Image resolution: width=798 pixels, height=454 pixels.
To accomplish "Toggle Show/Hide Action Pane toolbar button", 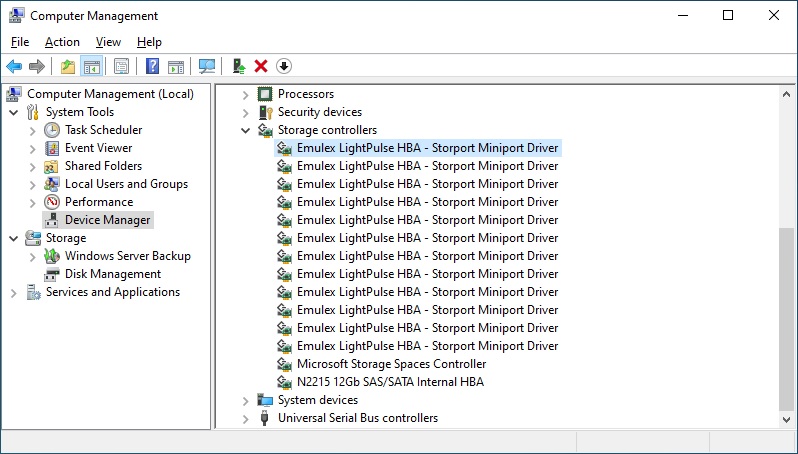I will pos(176,66).
